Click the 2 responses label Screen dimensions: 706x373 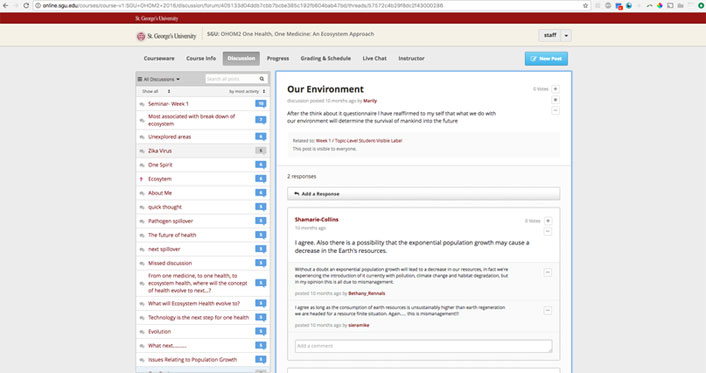point(302,176)
